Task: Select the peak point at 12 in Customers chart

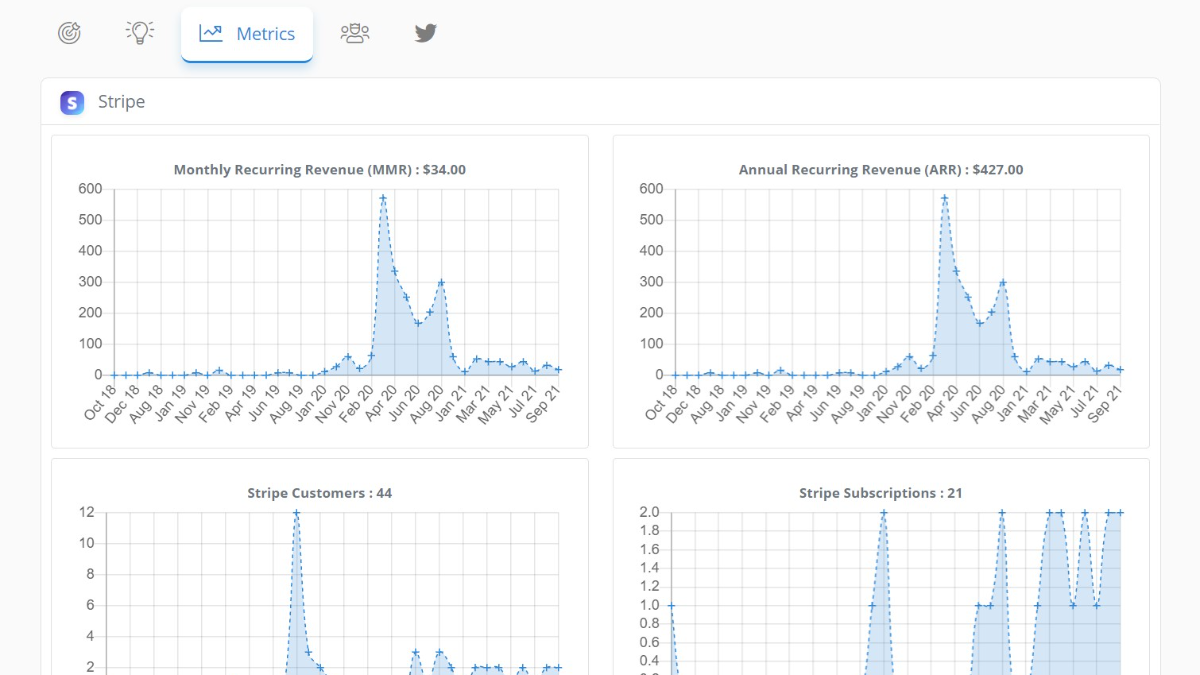Action: (296, 513)
